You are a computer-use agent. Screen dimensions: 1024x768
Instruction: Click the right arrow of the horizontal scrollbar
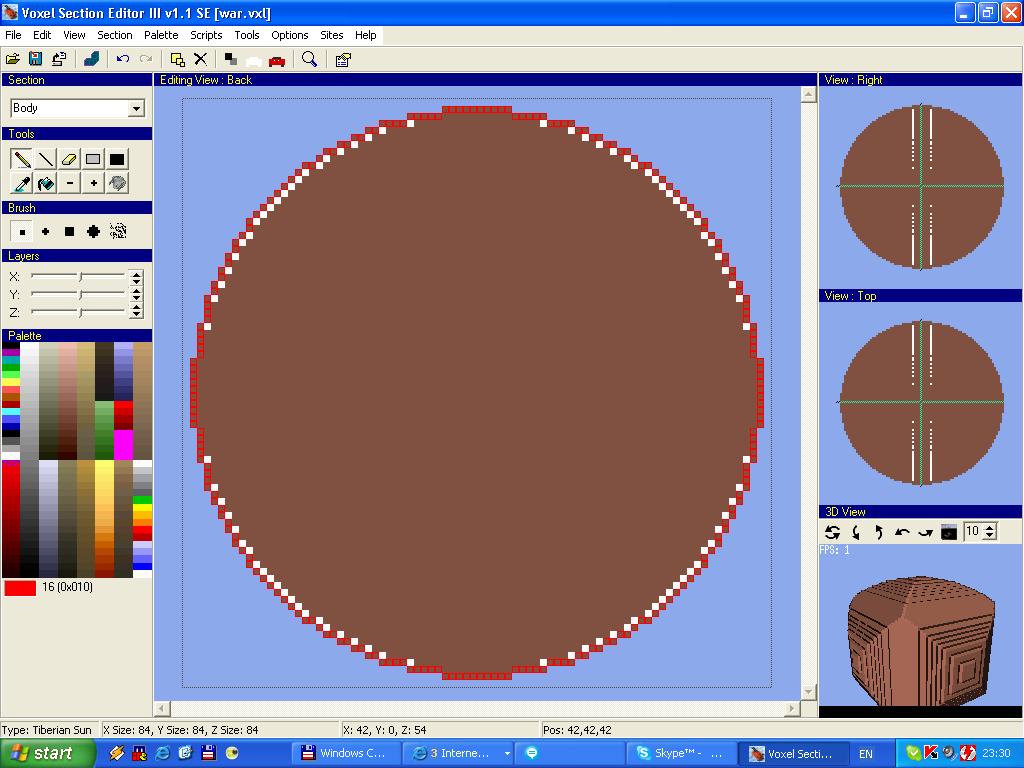click(x=792, y=708)
